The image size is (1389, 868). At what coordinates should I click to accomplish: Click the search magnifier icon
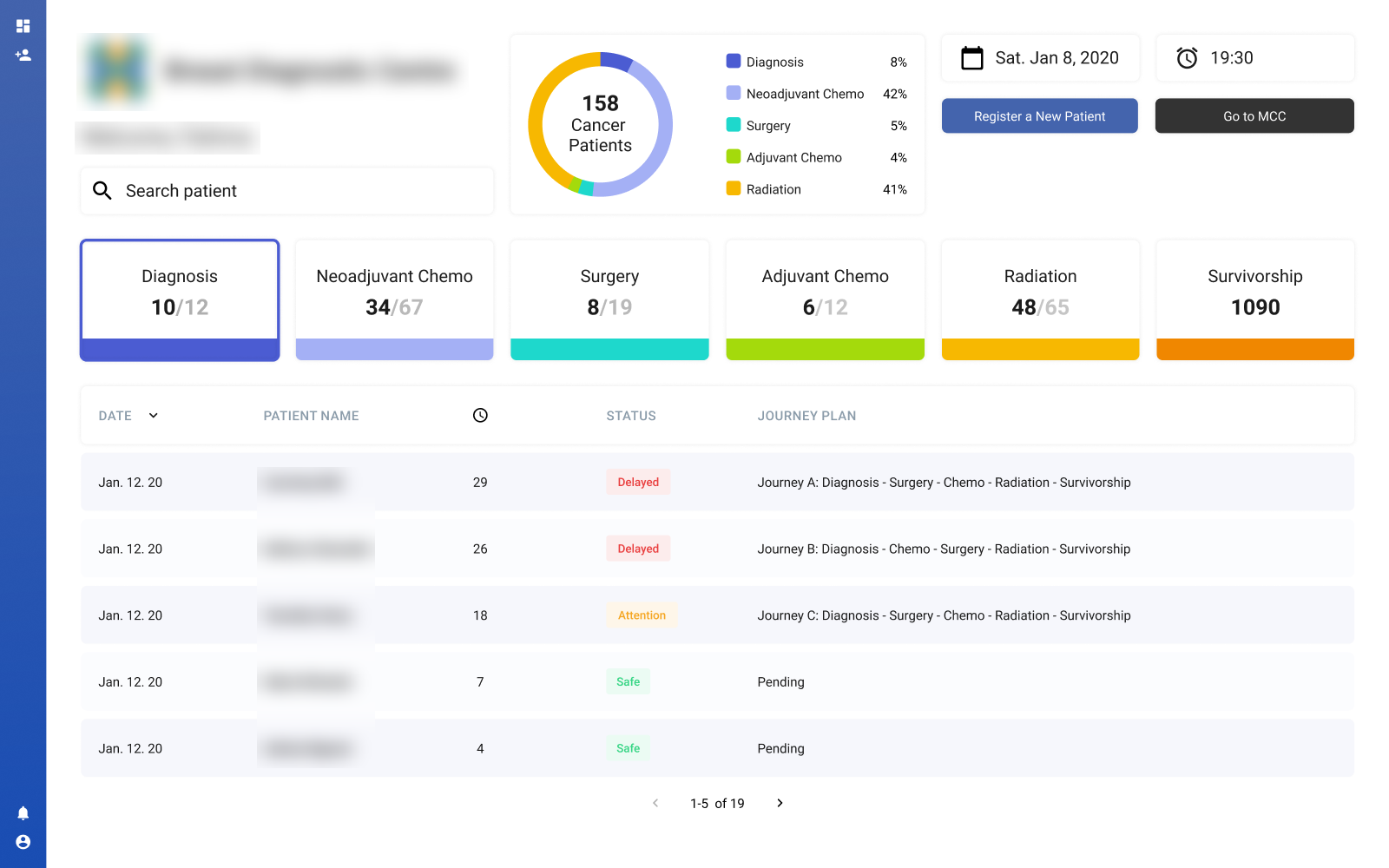click(x=102, y=190)
